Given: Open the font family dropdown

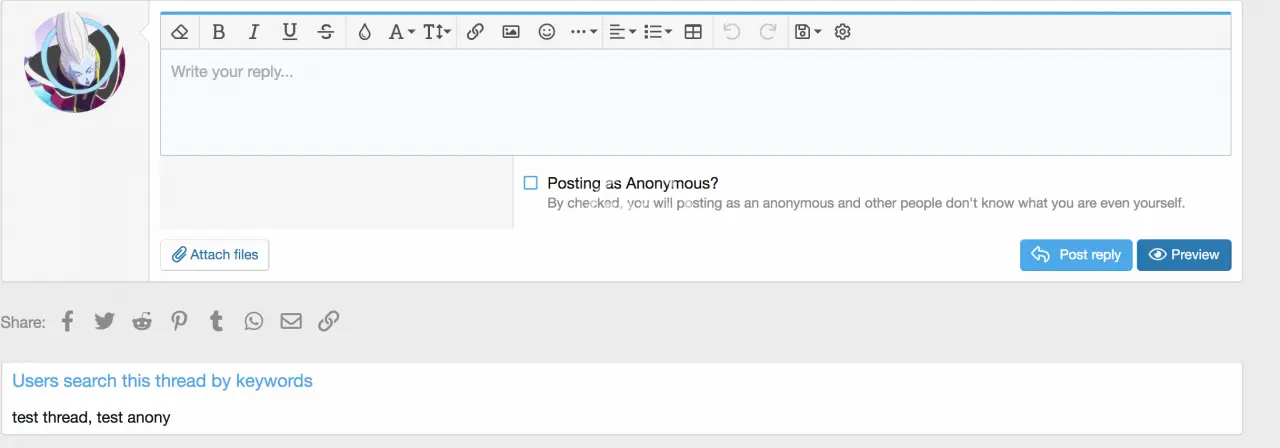Looking at the screenshot, I should click(401, 32).
